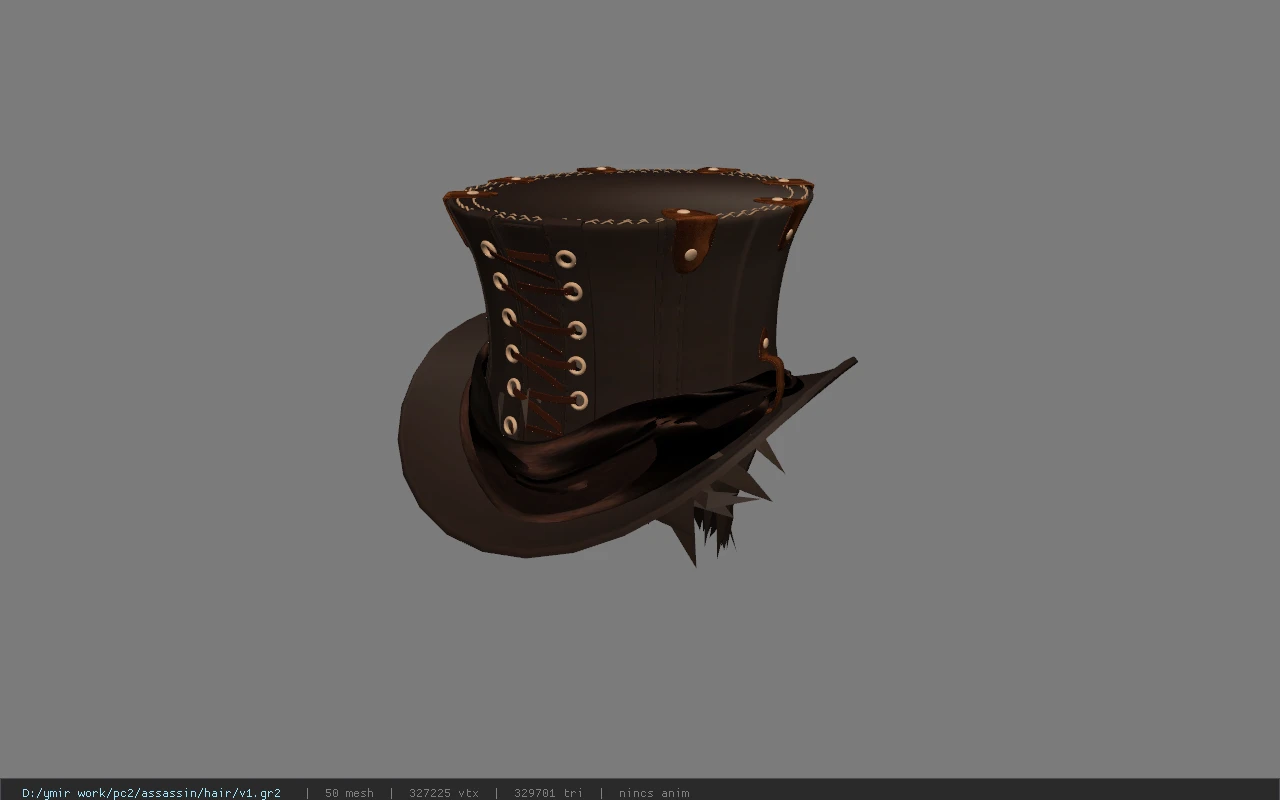Viewport: 1280px width, 800px height.
Task: Click the '327225 vtx' vertex count
Action: 444,793
